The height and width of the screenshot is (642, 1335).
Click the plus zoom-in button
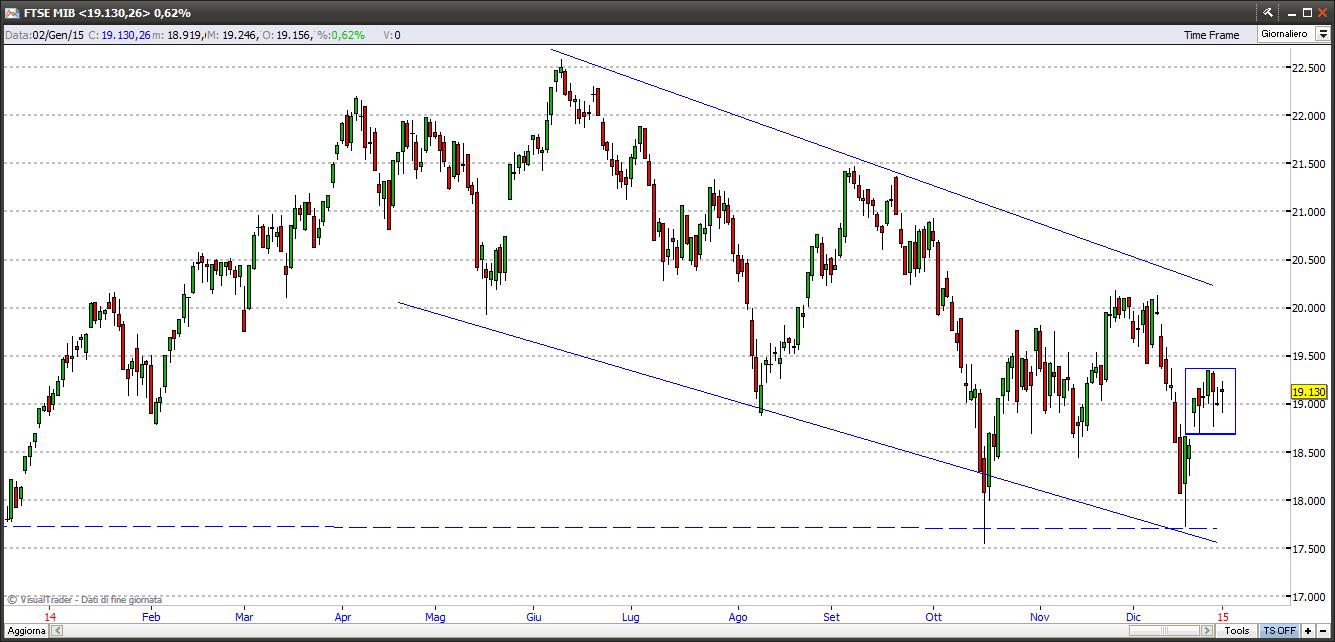tap(1308, 631)
